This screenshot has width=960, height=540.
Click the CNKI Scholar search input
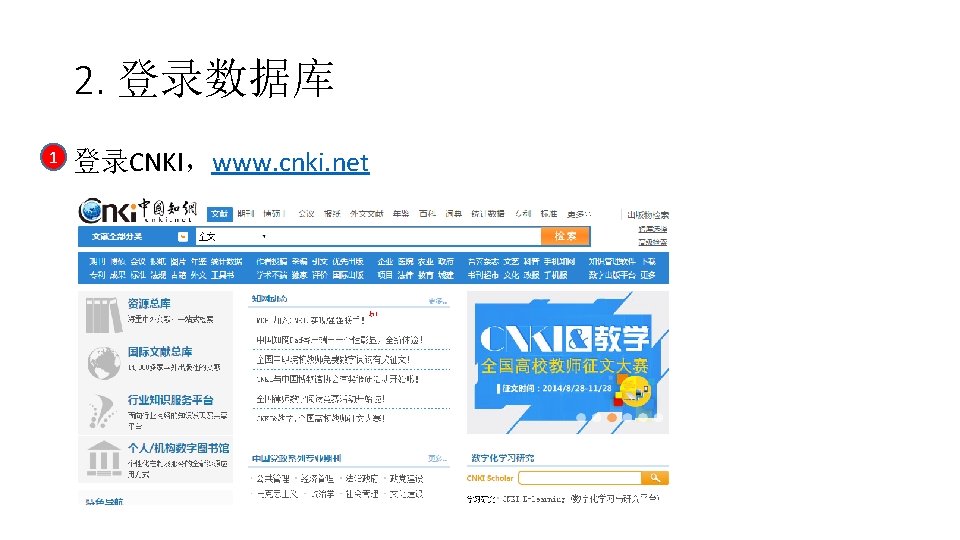(580, 478)
